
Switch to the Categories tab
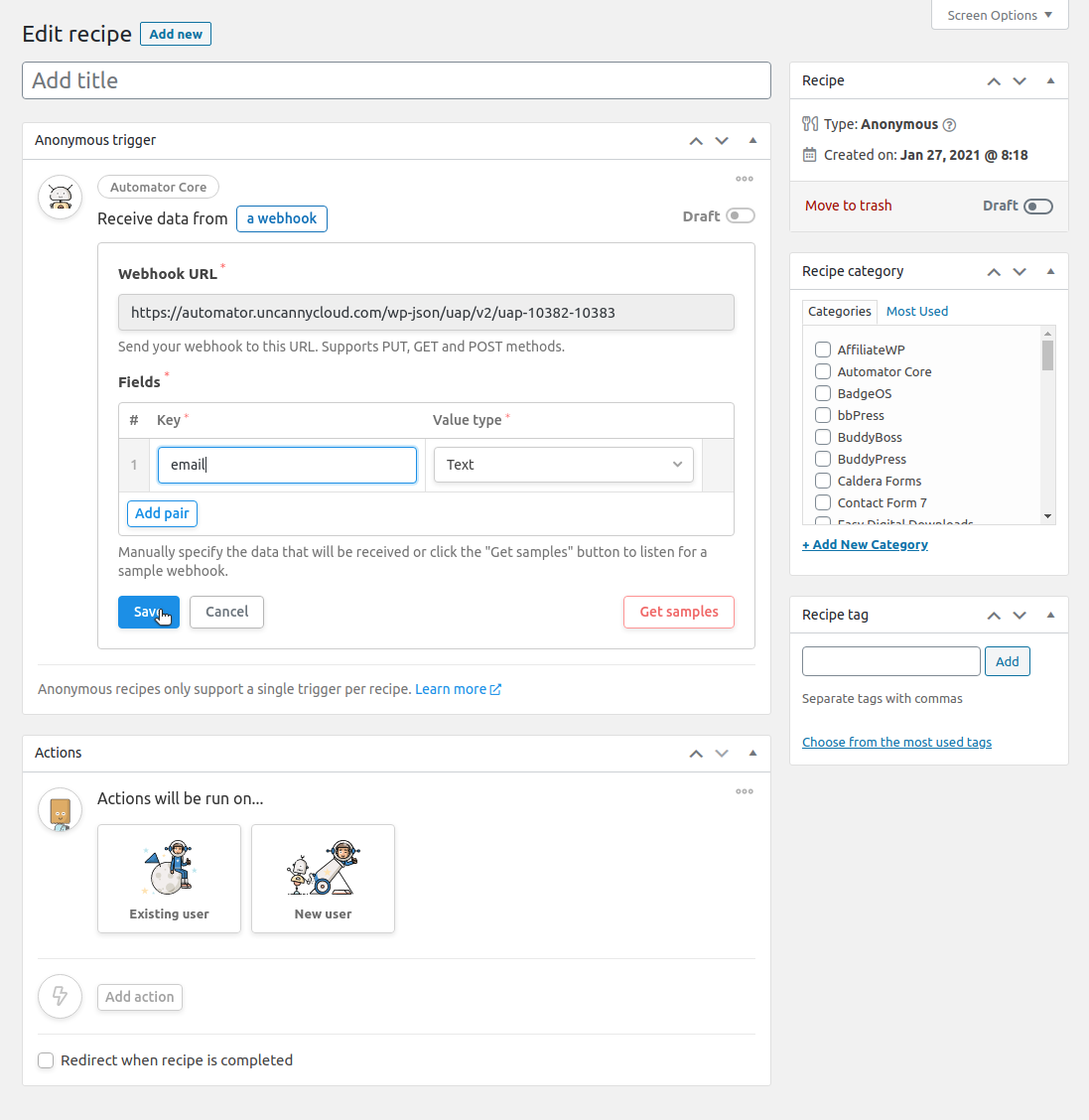tap(840, 312)
